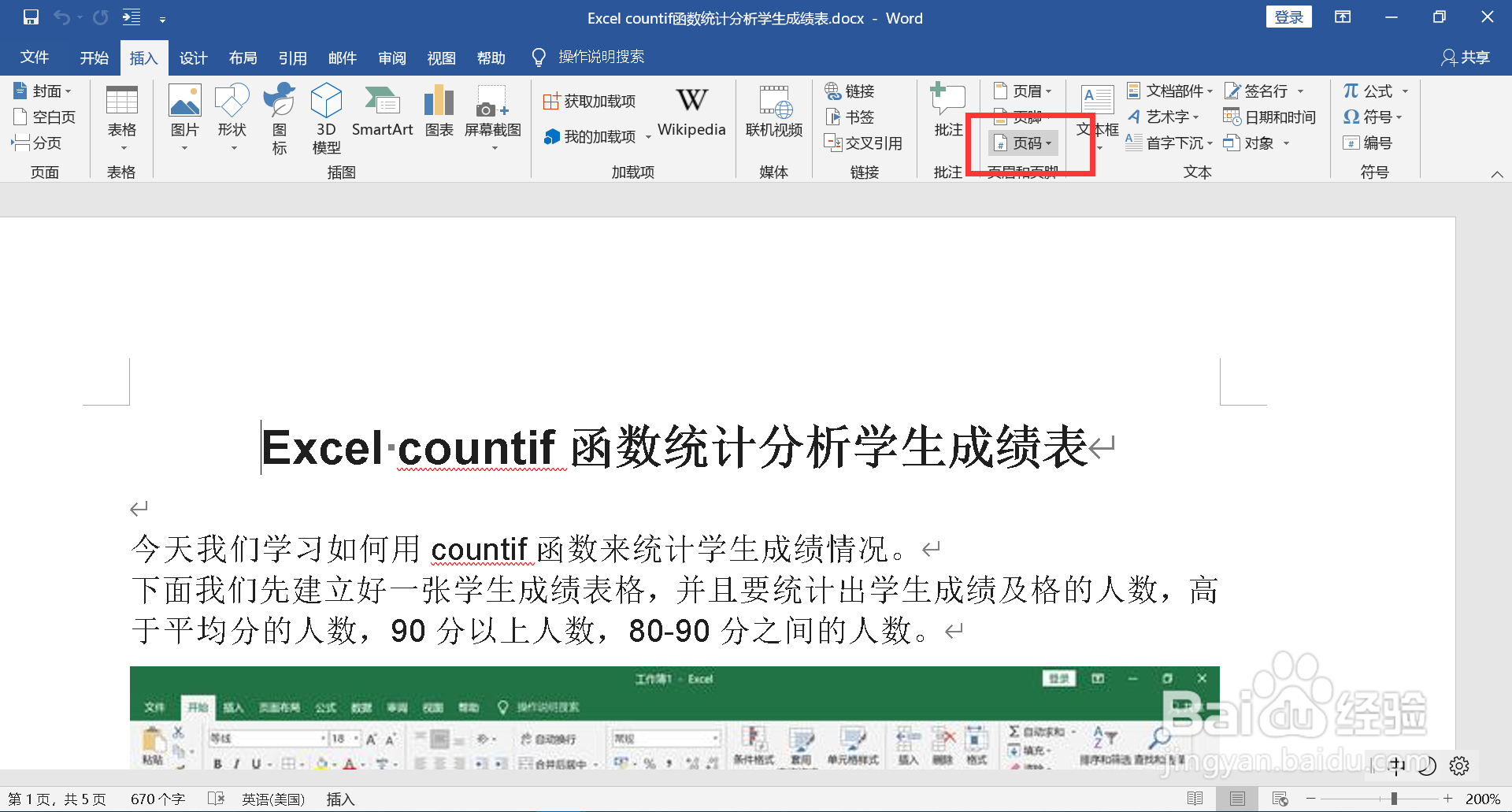Open the Object (对象) dropdown
Screen dimensions: 1512x812
tap(1257, 143)
